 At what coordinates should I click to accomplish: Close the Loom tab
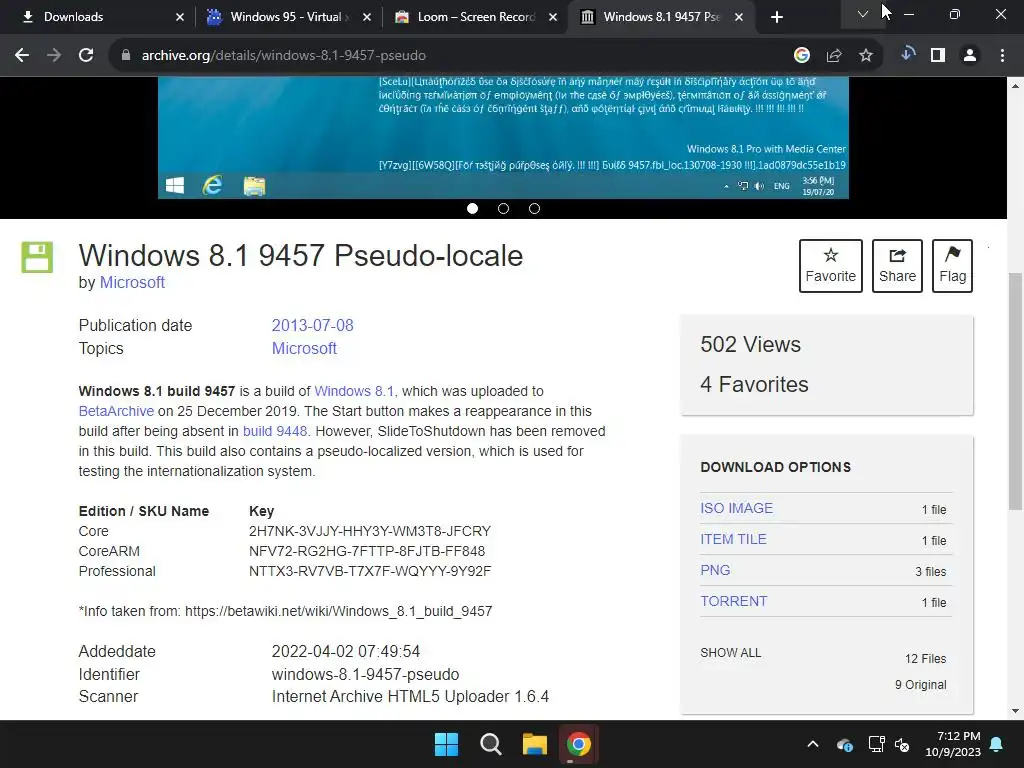click(x=553, y=17)
